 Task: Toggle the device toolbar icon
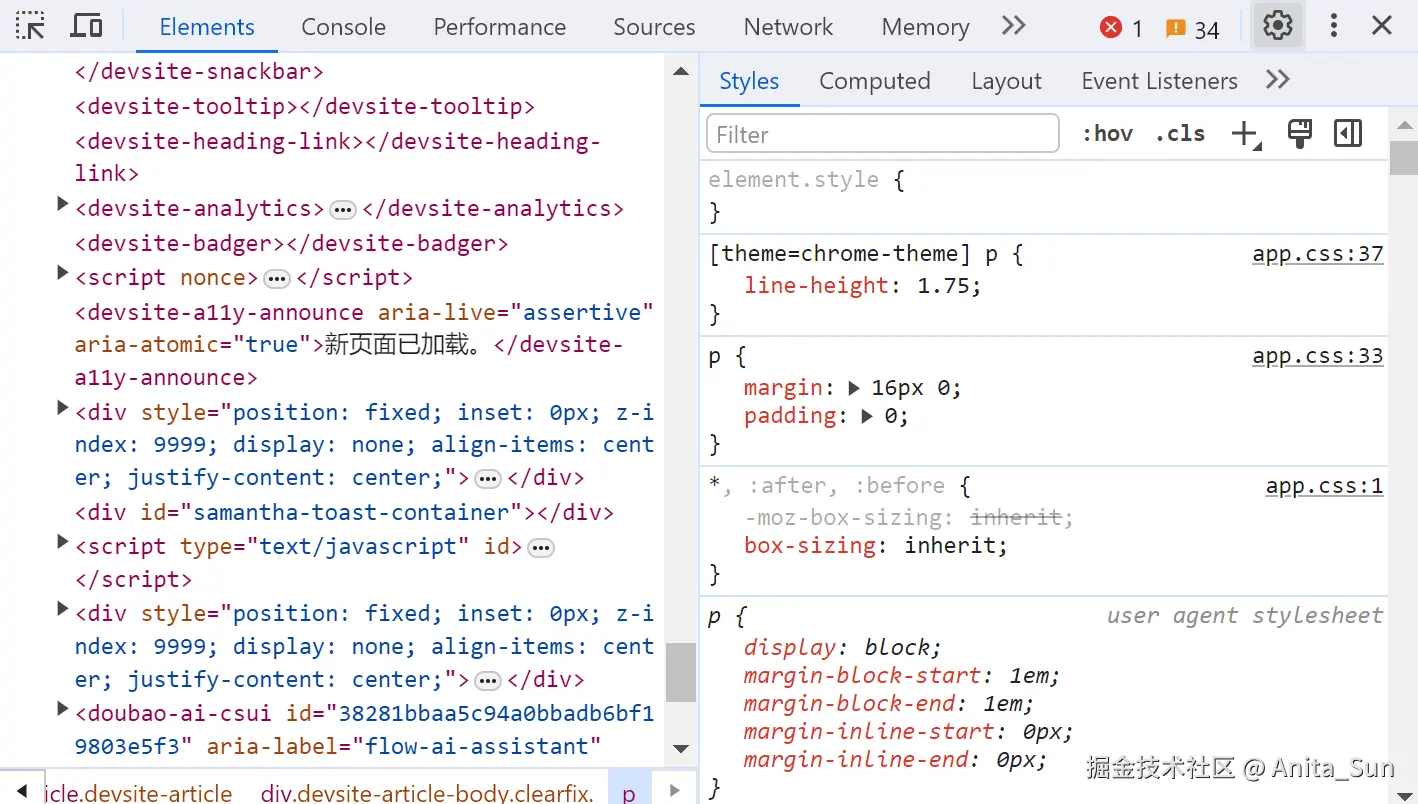[87, 26]
